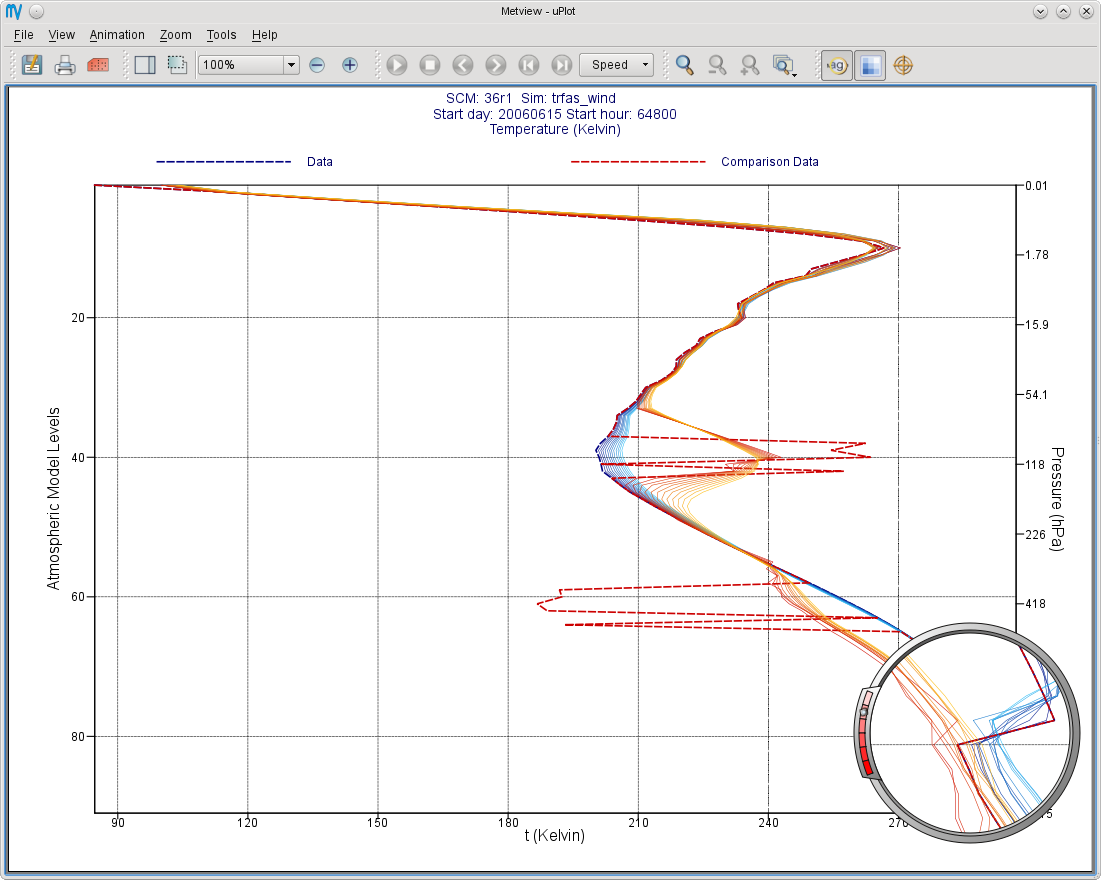Click the Metview logo in title bar
Screen dimensions: 1101x880
point(13,11)
